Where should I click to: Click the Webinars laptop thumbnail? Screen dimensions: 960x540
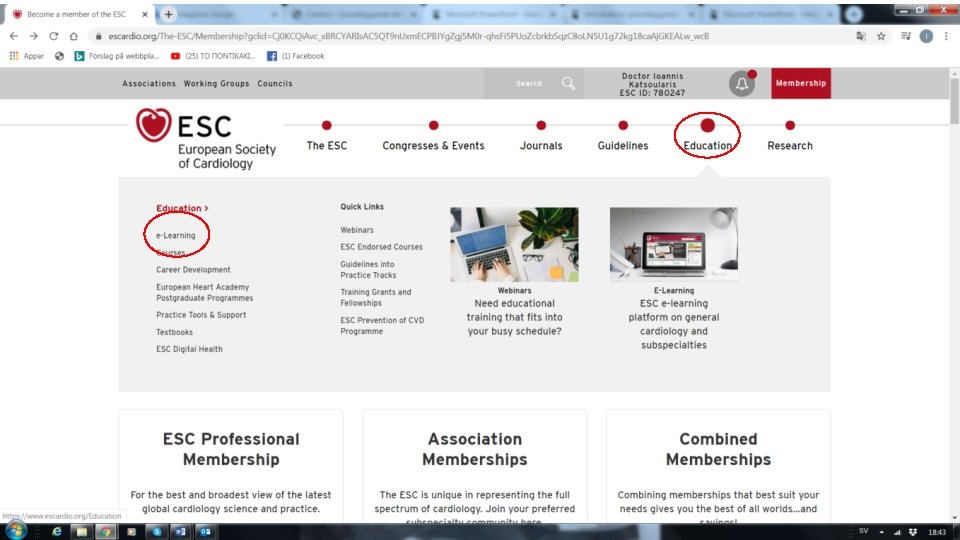[x=514, y=244]
